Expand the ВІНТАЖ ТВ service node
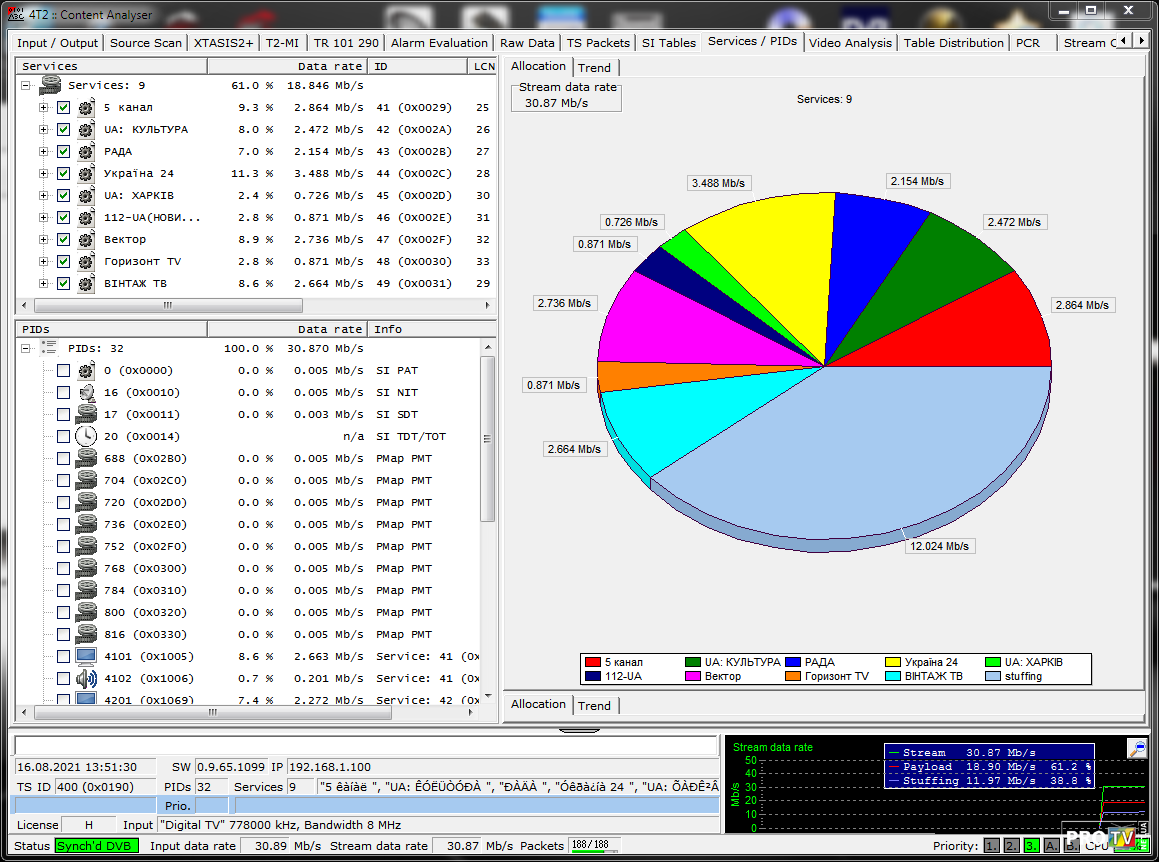This screenshot has height=862, width=1159. pyautogui.click(x=43, y=283)
